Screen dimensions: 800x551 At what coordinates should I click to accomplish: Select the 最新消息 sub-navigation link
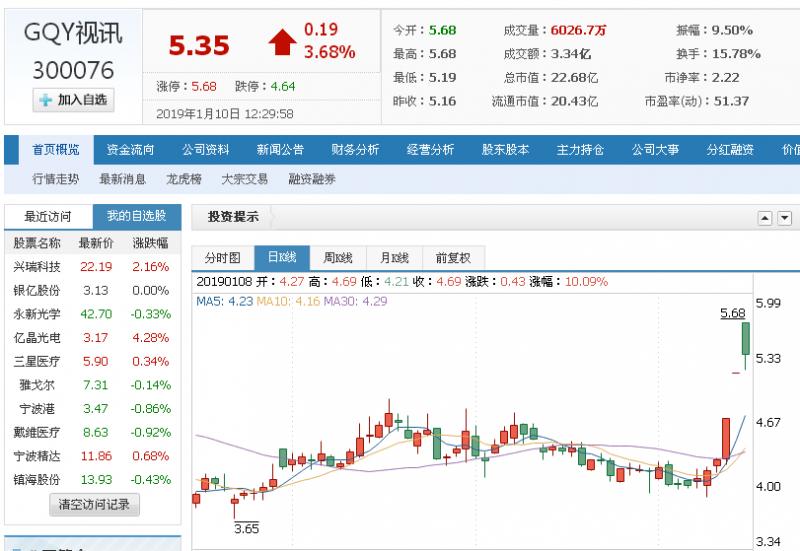click(x=122, y=179)
